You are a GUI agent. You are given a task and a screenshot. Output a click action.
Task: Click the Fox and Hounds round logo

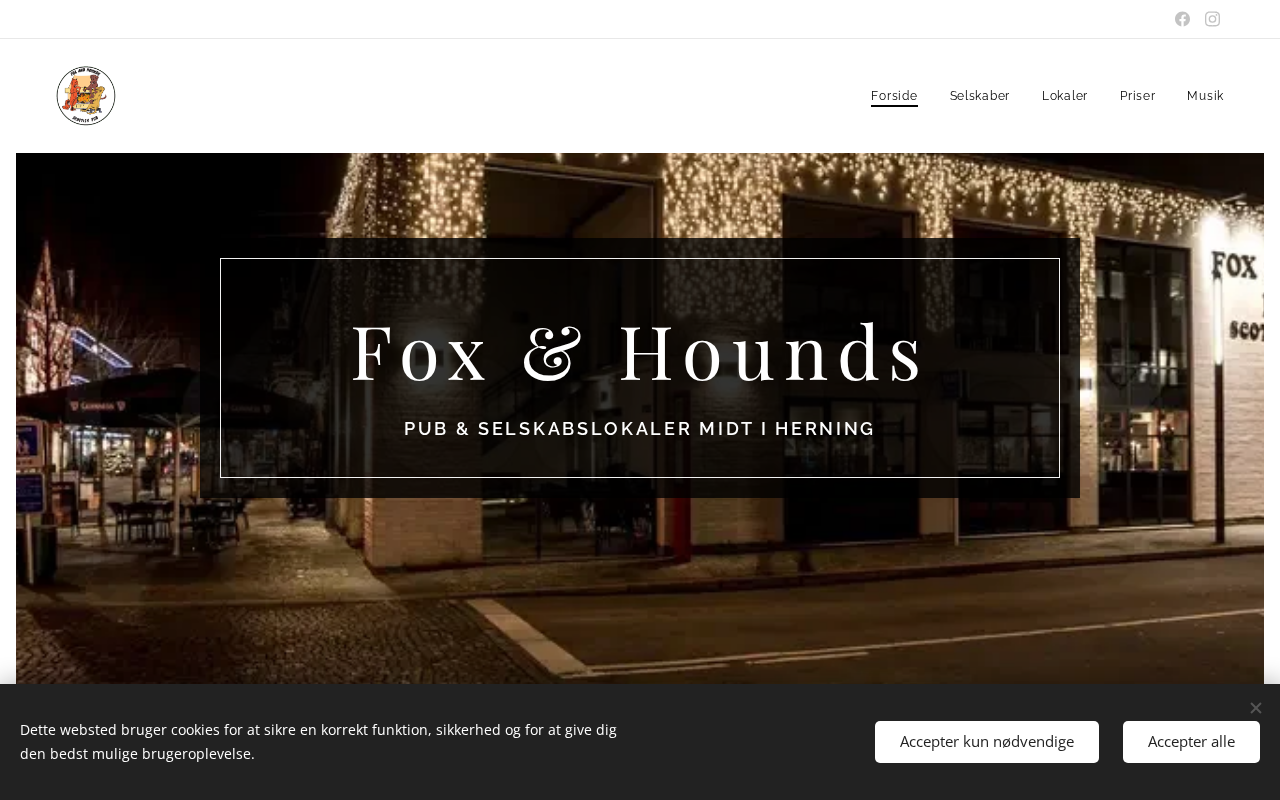coord(86,96)
